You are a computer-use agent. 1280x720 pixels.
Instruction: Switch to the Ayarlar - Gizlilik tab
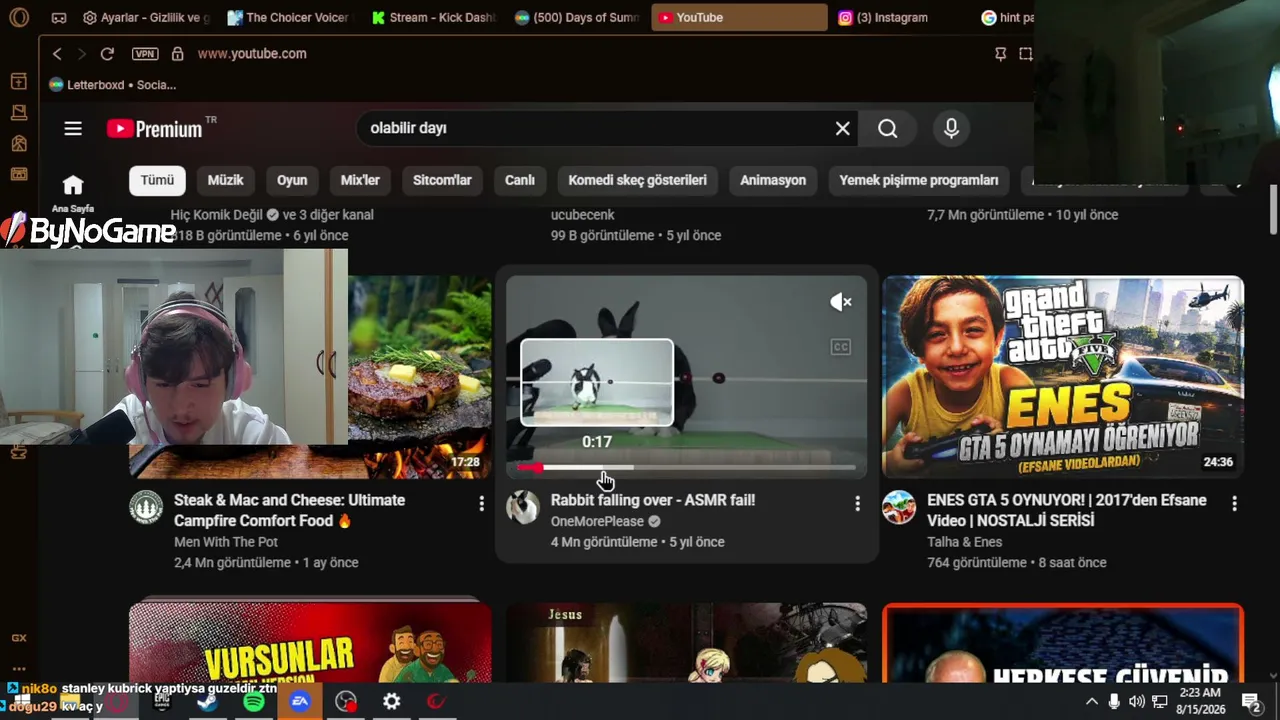[x=147, y=17]
